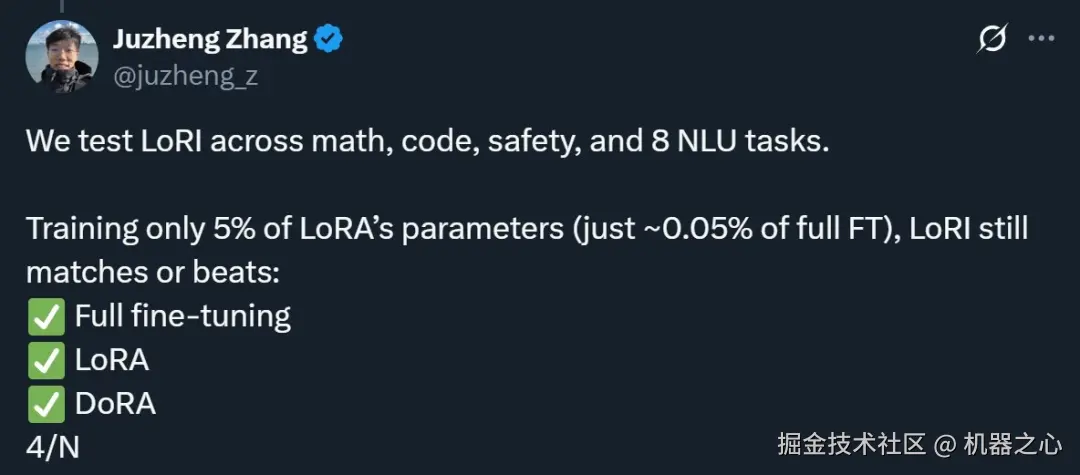The image size is (1080, 475).
Task: Click the green checkmark next to LoRA
Action: (x=45, y=361)
